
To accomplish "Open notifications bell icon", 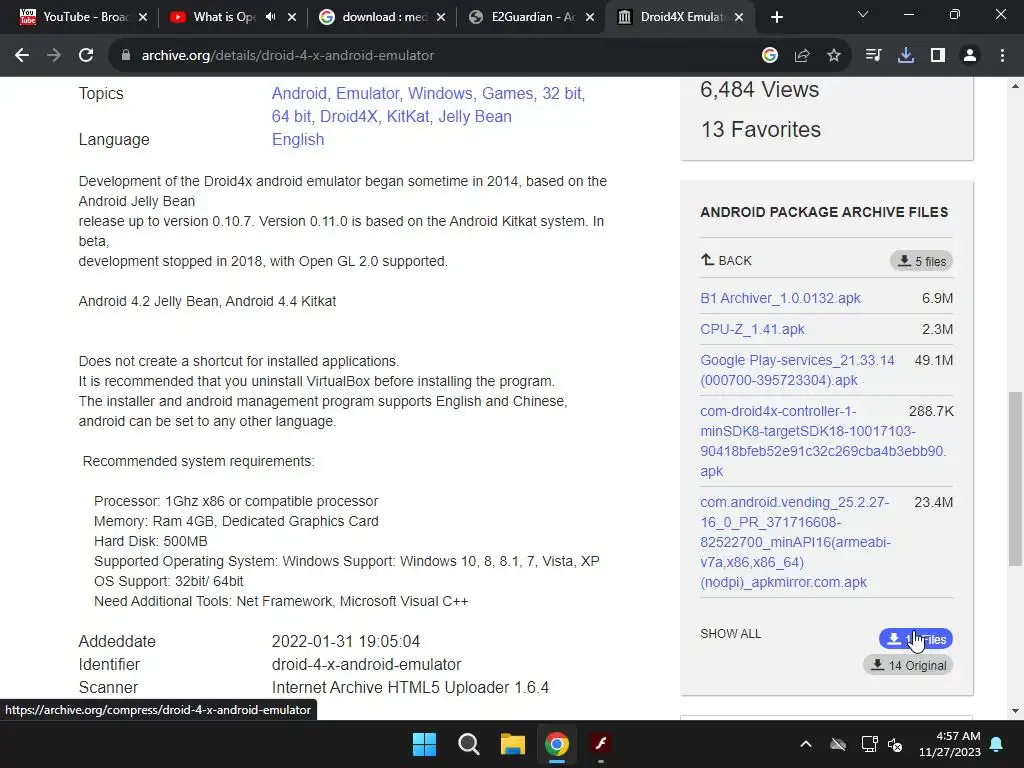I will [997, 744].
